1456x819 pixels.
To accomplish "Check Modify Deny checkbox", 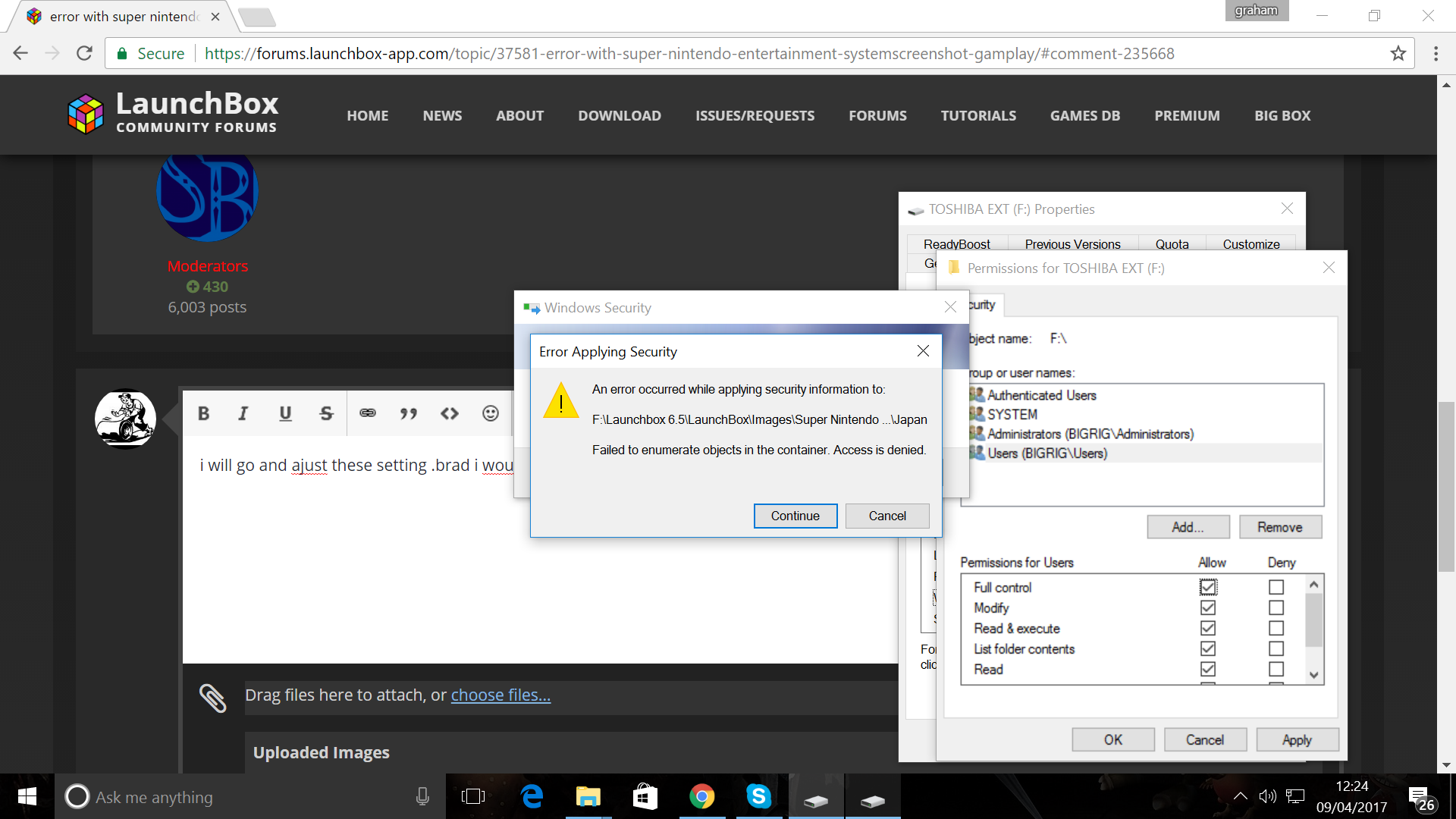I will click(1276, 607).
